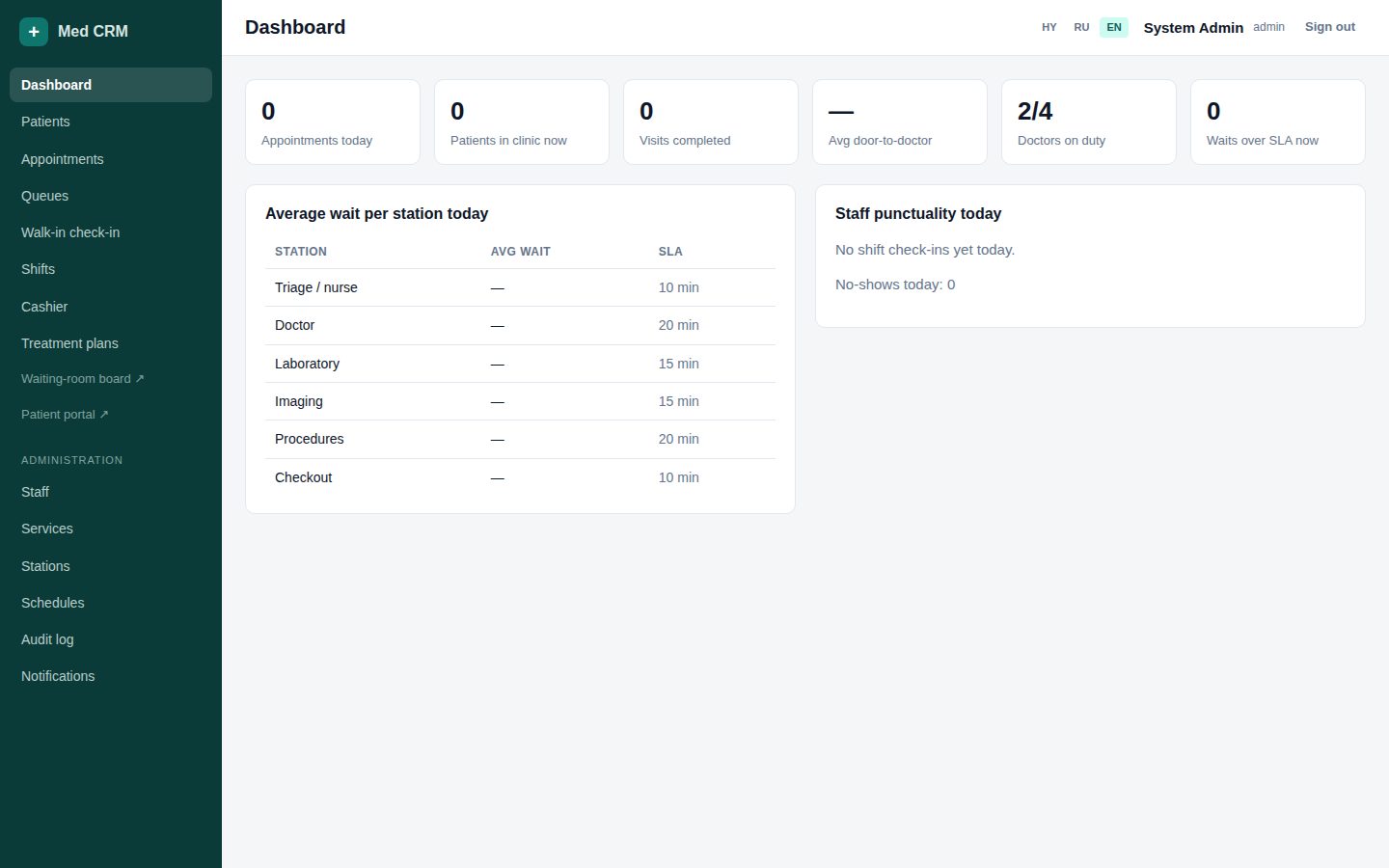Click the Doctor station name in the table
Screen dimensions: 1389x868
294,325
